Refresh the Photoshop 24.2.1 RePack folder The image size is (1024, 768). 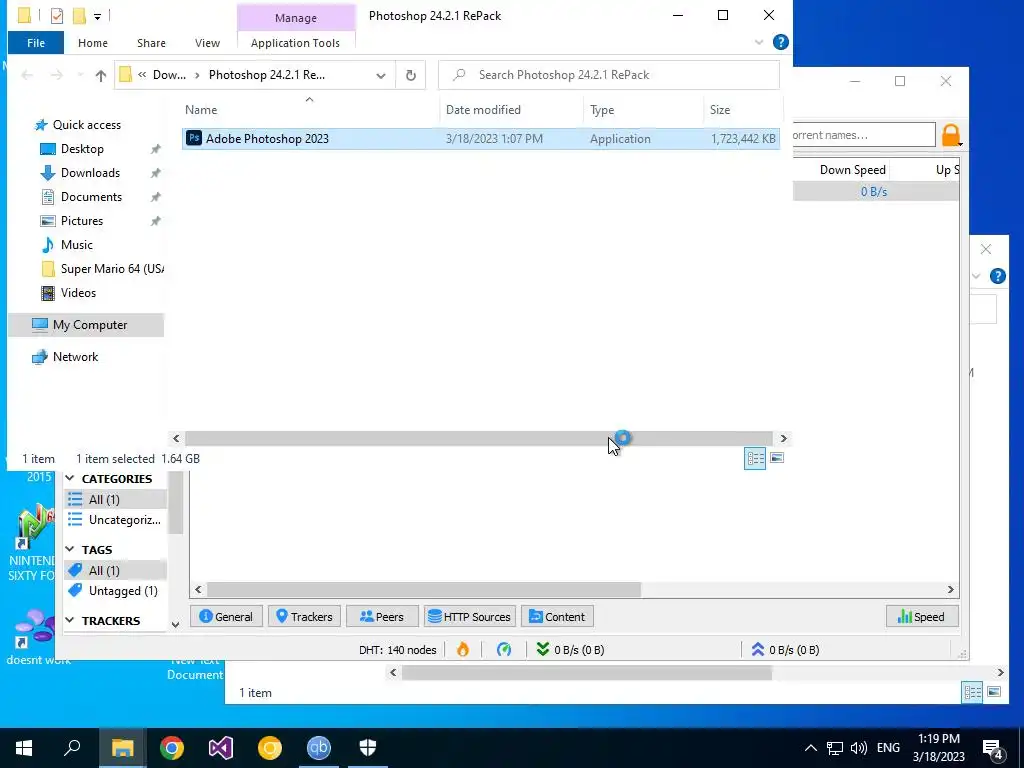tap(411, 75)
